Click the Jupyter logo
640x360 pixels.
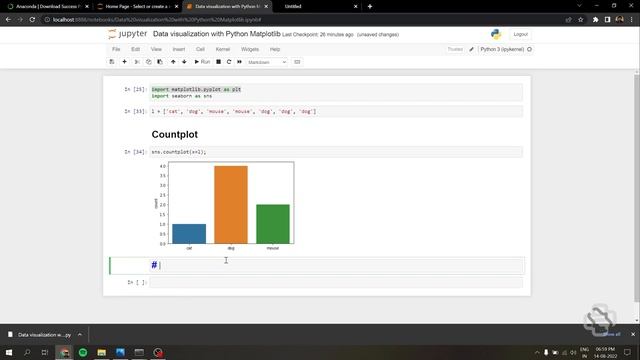(x=127, y=34)
